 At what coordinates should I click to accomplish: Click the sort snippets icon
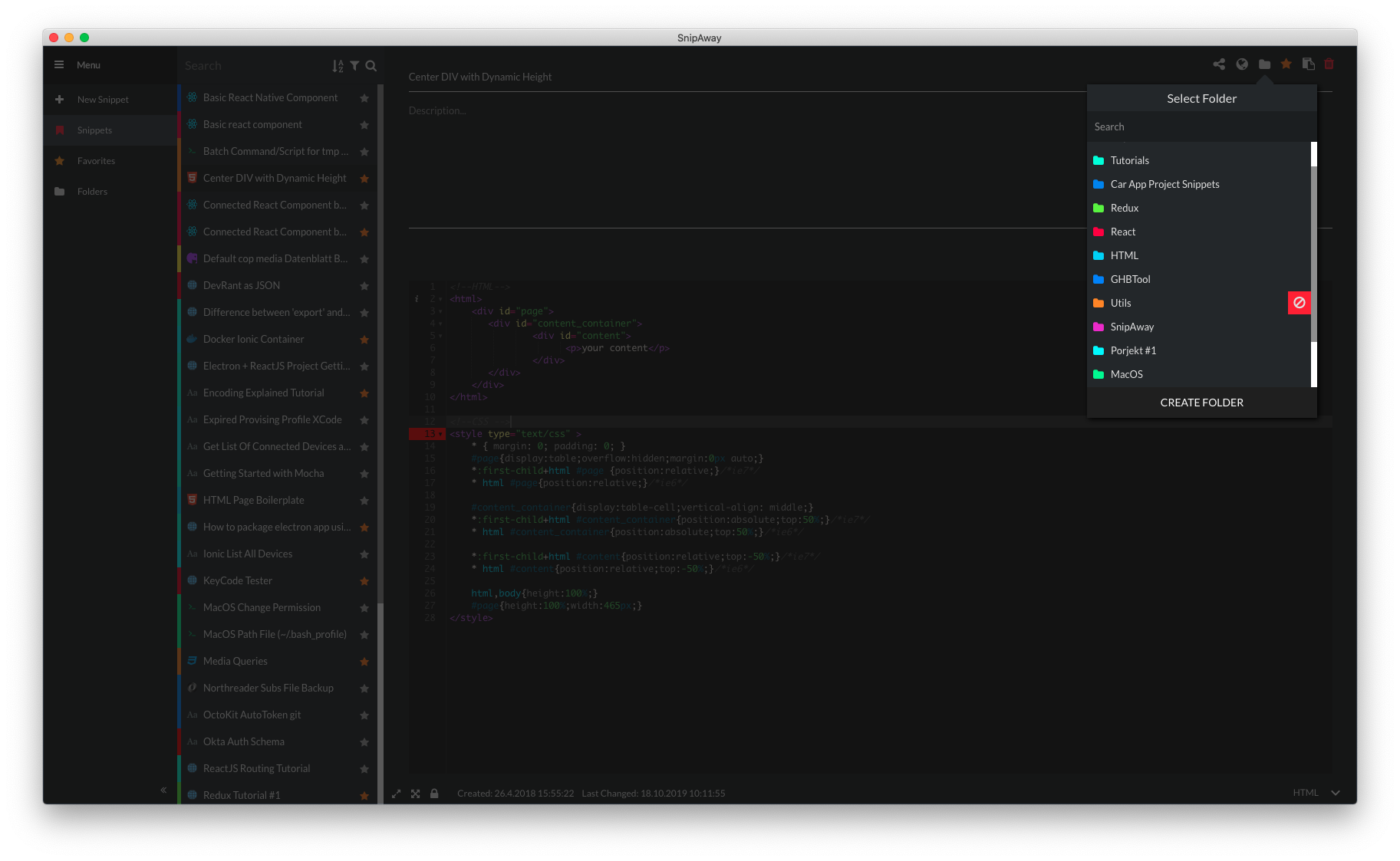[x=338, y=66]
